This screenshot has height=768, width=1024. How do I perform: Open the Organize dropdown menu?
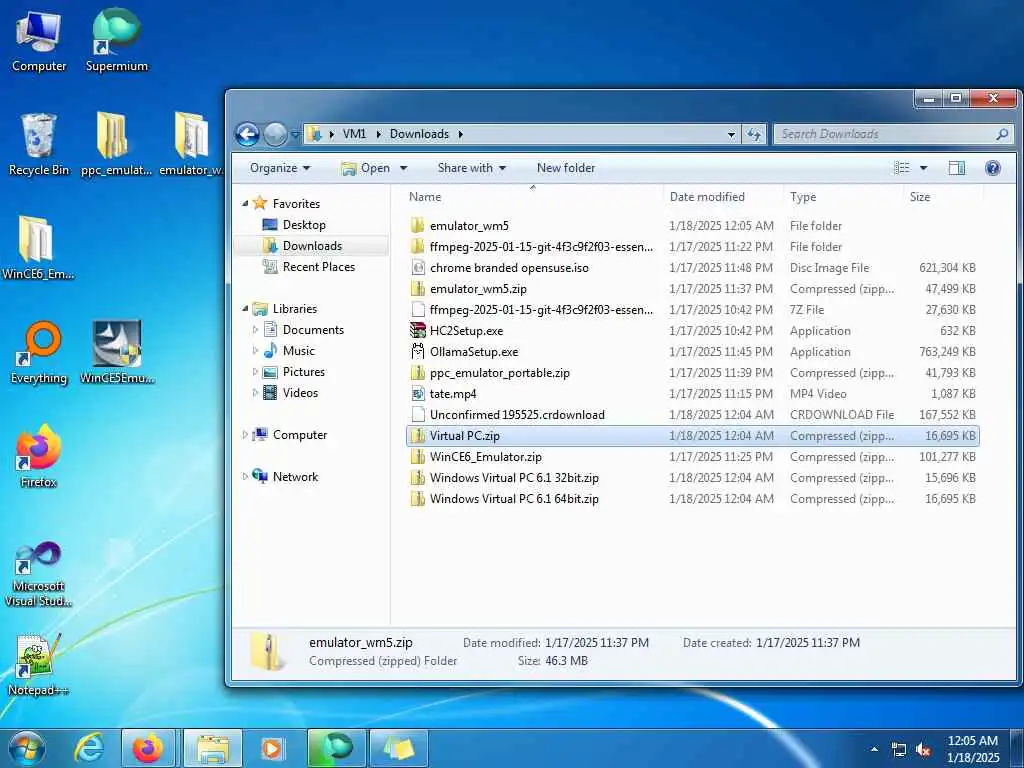coord(280,168)
